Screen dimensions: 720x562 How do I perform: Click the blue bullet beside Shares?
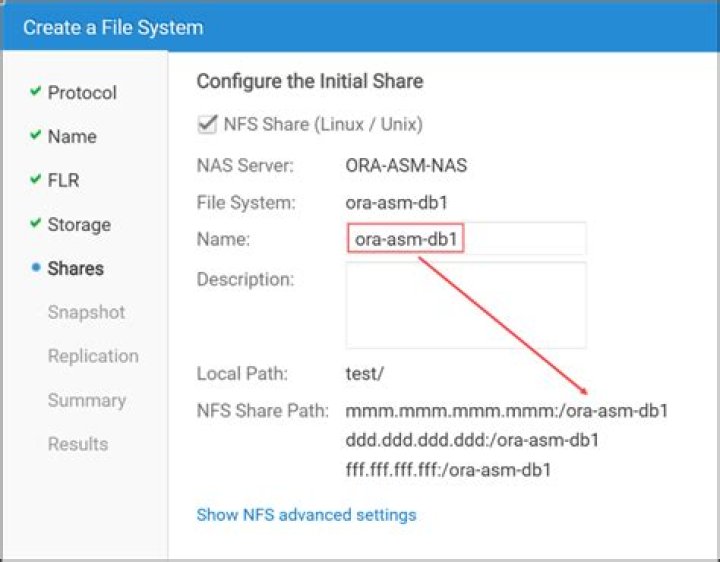pos(36,268)
